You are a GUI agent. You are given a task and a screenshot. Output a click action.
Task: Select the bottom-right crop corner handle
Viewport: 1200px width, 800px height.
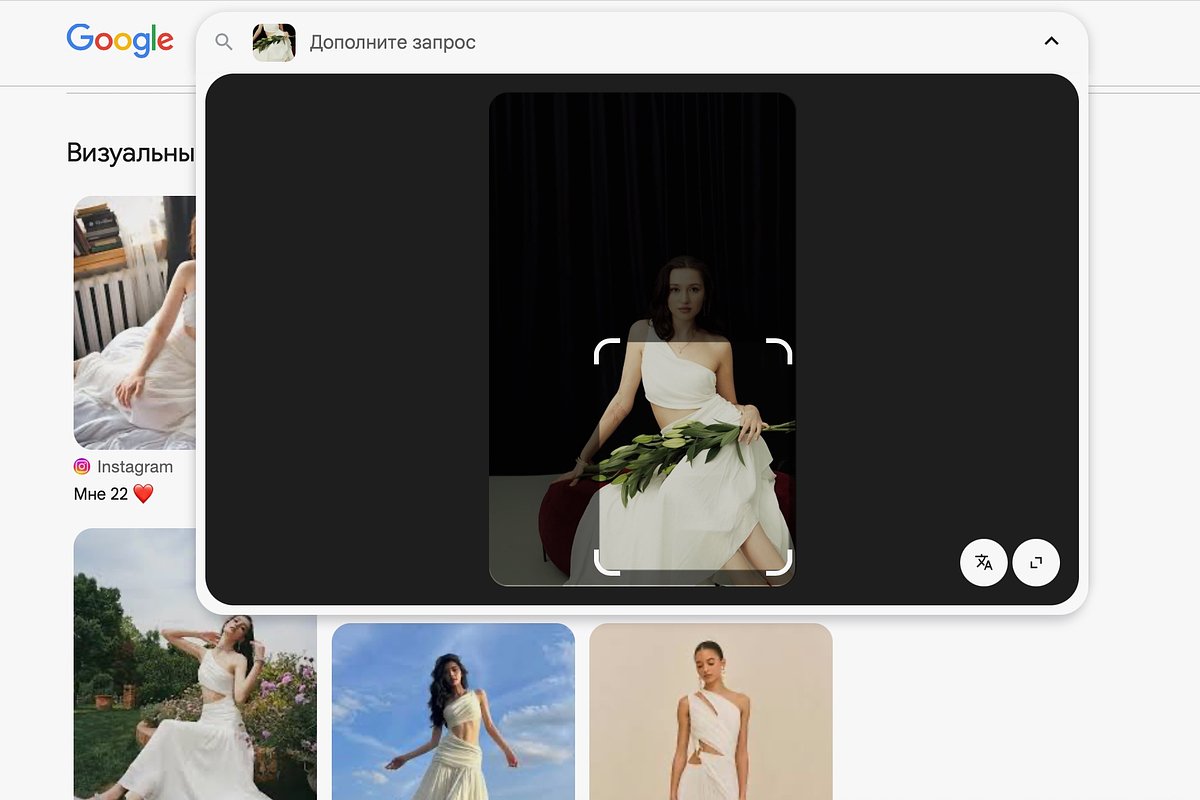coord(779,563)
